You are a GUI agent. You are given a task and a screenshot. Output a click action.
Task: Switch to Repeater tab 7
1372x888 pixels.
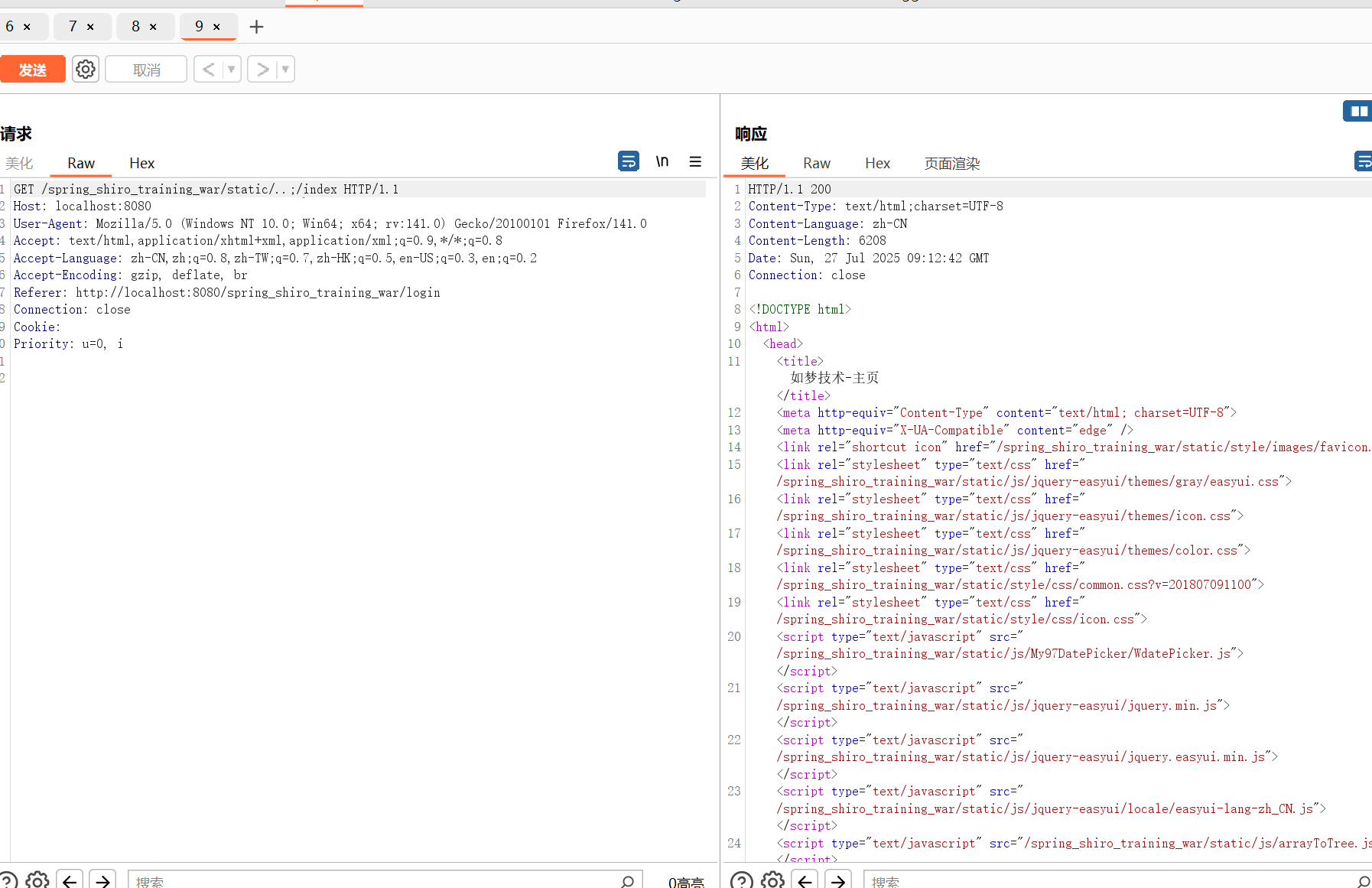click(x=73, y=27)
